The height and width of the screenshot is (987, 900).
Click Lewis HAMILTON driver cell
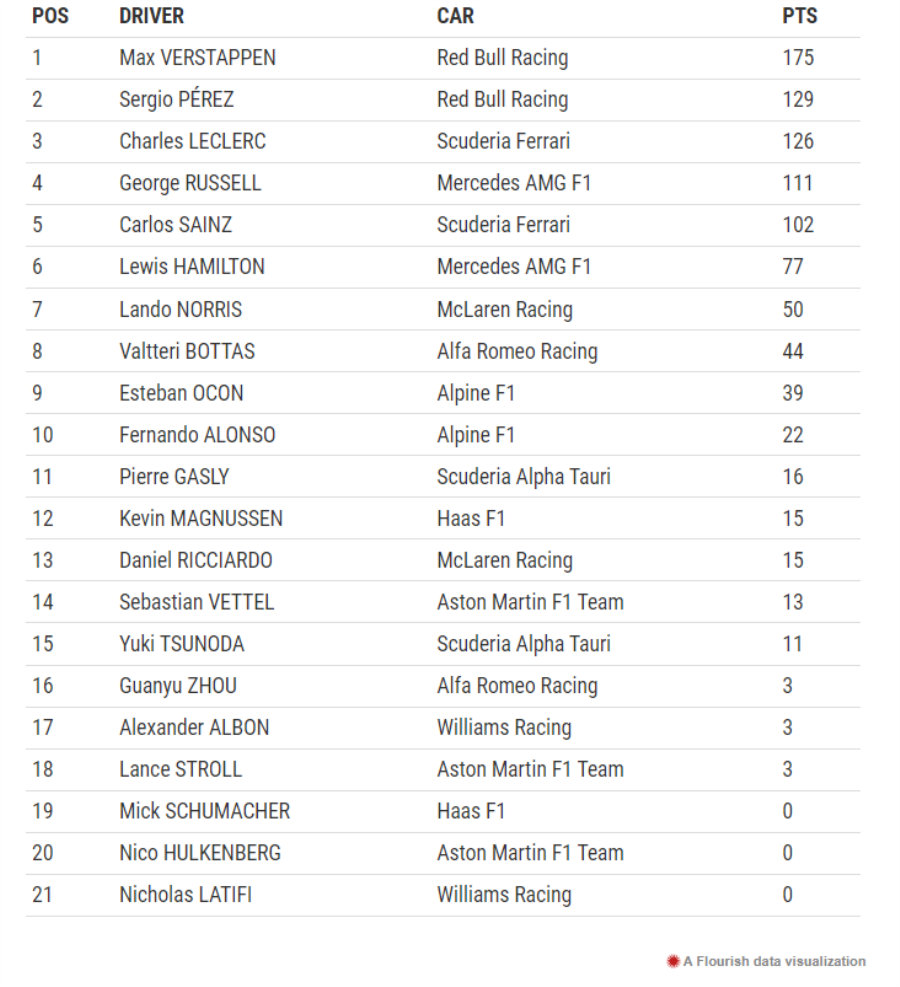click(192, 267)
